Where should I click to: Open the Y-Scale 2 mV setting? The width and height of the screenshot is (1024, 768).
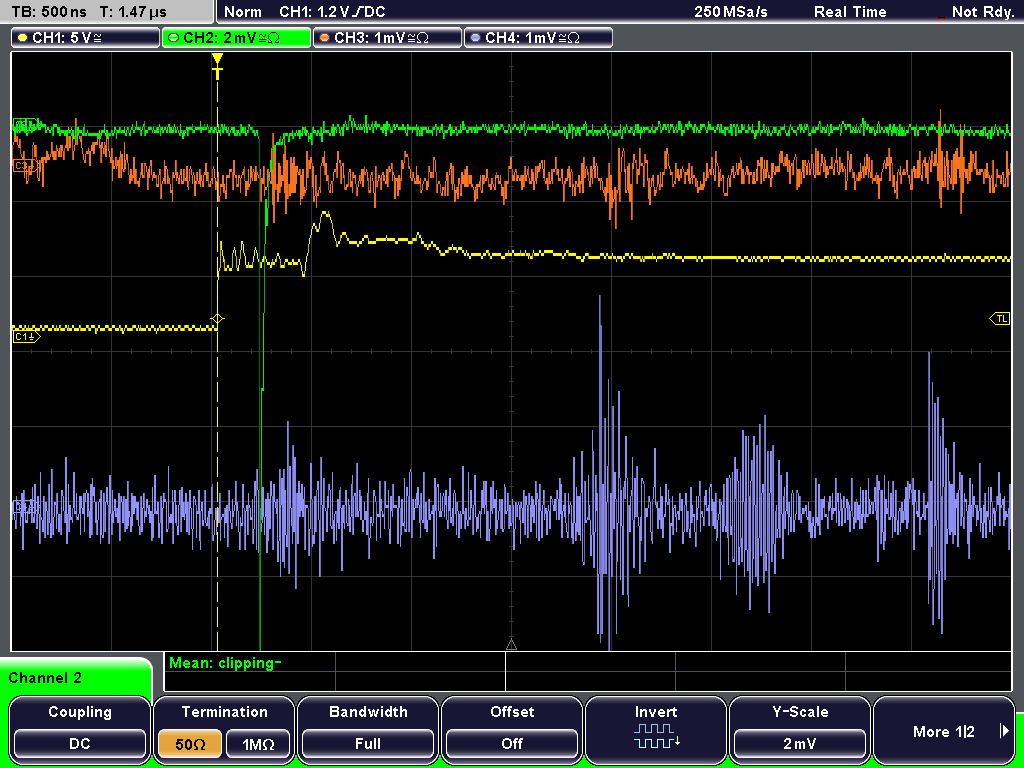(x=800, y=743)
